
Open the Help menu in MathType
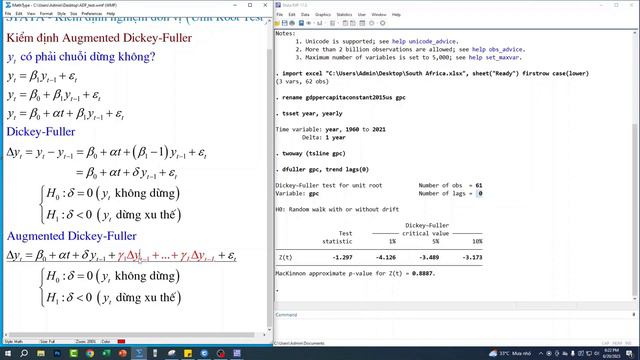pyautogui.click(x=111, y=13)
